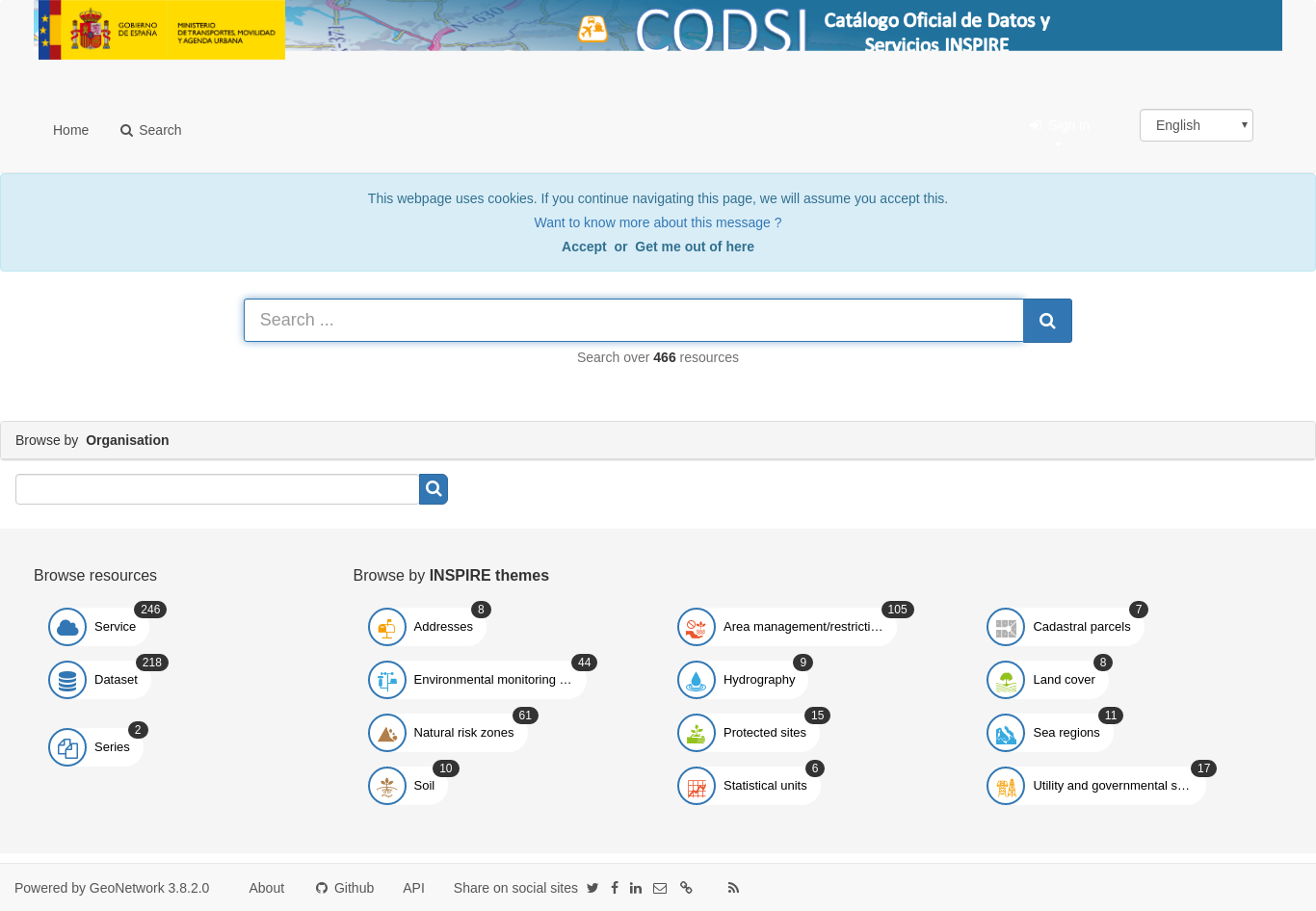Open the Natural risk zones icon
Viewport: 1316px width, 911px height.
click(387, 733)
